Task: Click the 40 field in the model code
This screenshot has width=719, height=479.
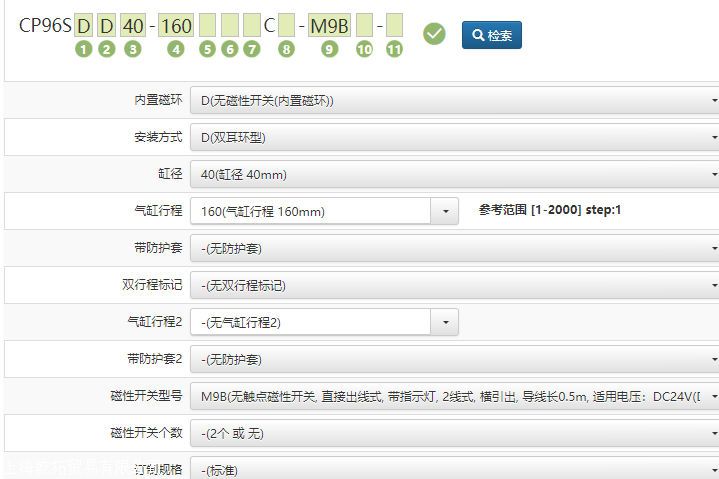Action: pyautogui.click(x=133, y=26)
